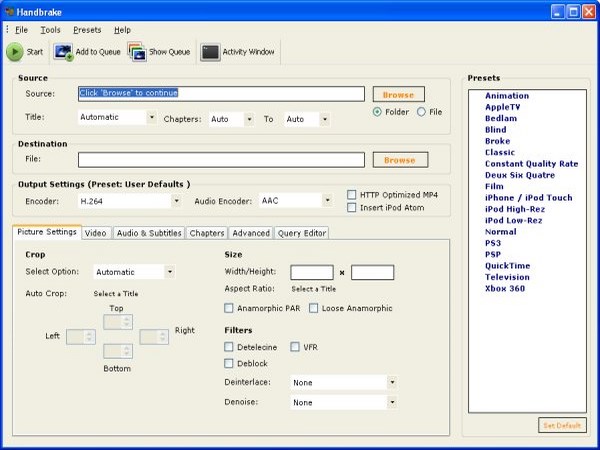Choose the Xbox 360 preset
The width and height of the screenshot is (600, 450).
coord(507,289)
